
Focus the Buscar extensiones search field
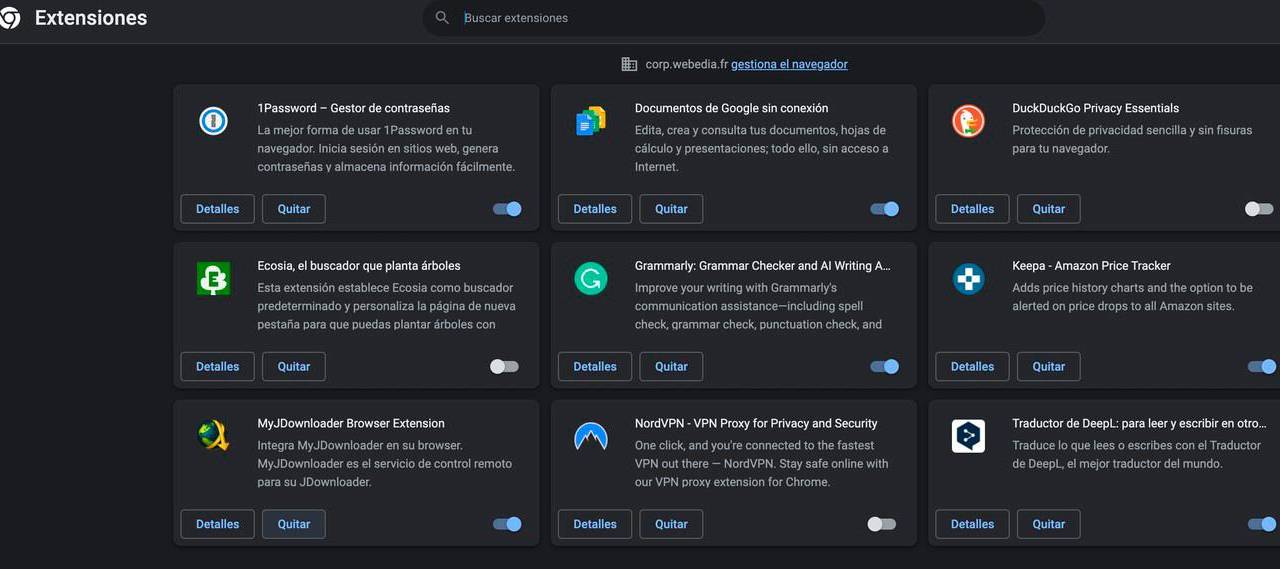[x=734, y=18]
